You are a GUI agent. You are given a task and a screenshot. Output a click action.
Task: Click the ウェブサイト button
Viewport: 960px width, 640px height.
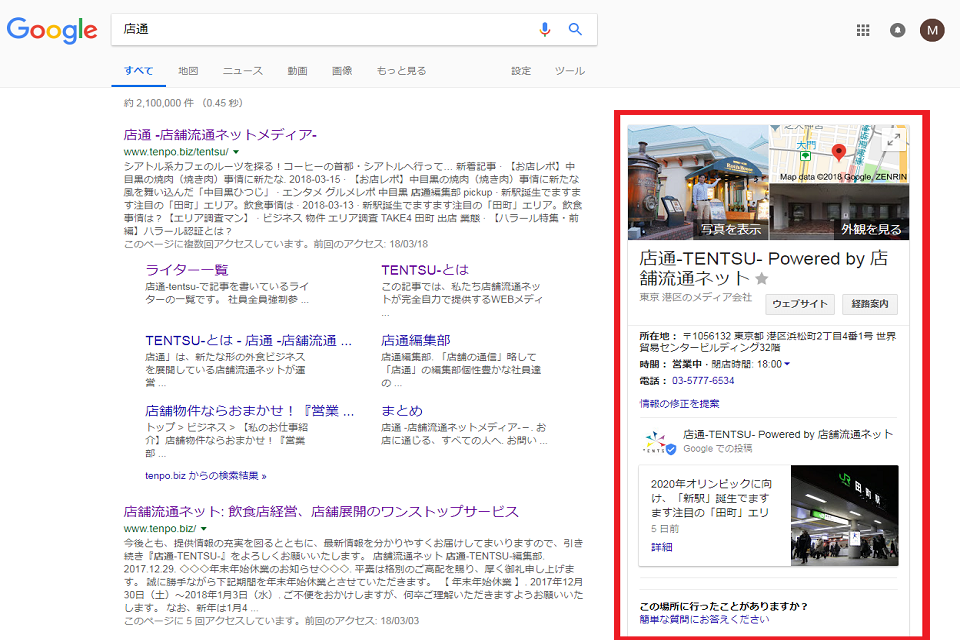[x=800, y=304]
